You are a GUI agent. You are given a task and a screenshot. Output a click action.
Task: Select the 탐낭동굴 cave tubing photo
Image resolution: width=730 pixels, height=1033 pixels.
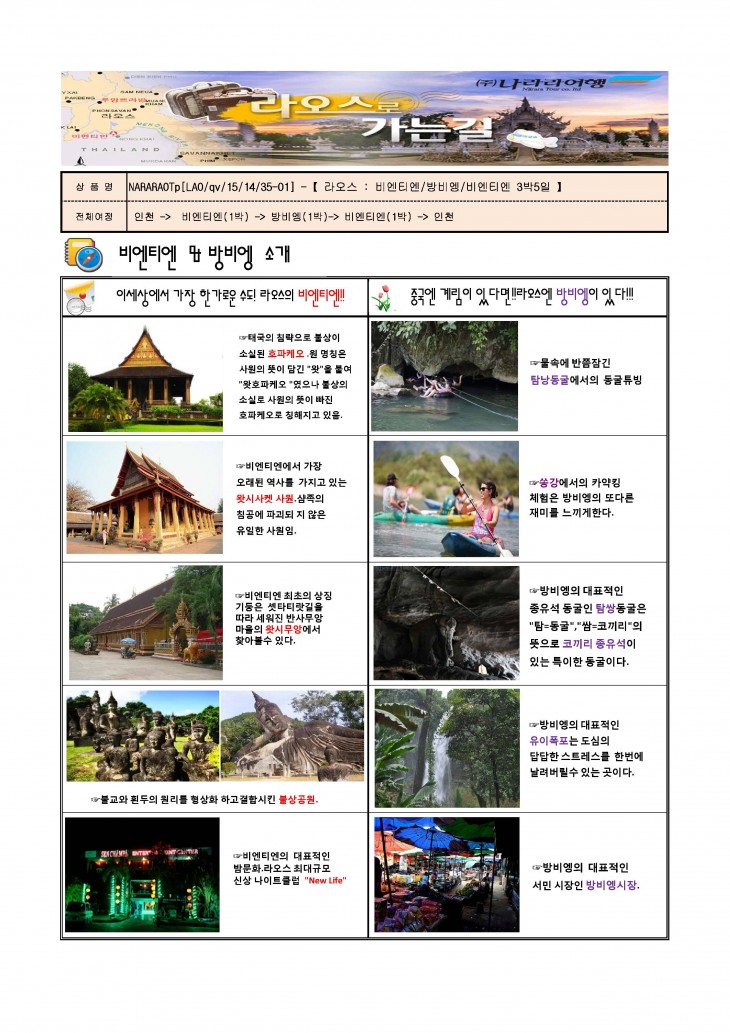(x=445, y=376)
